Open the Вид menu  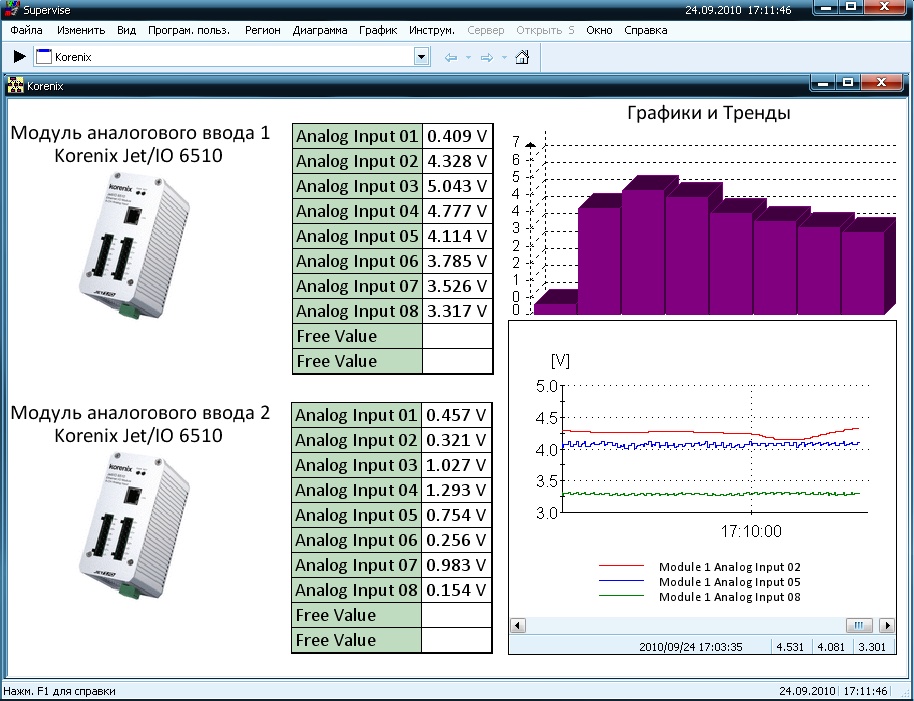tap(126, 30)
